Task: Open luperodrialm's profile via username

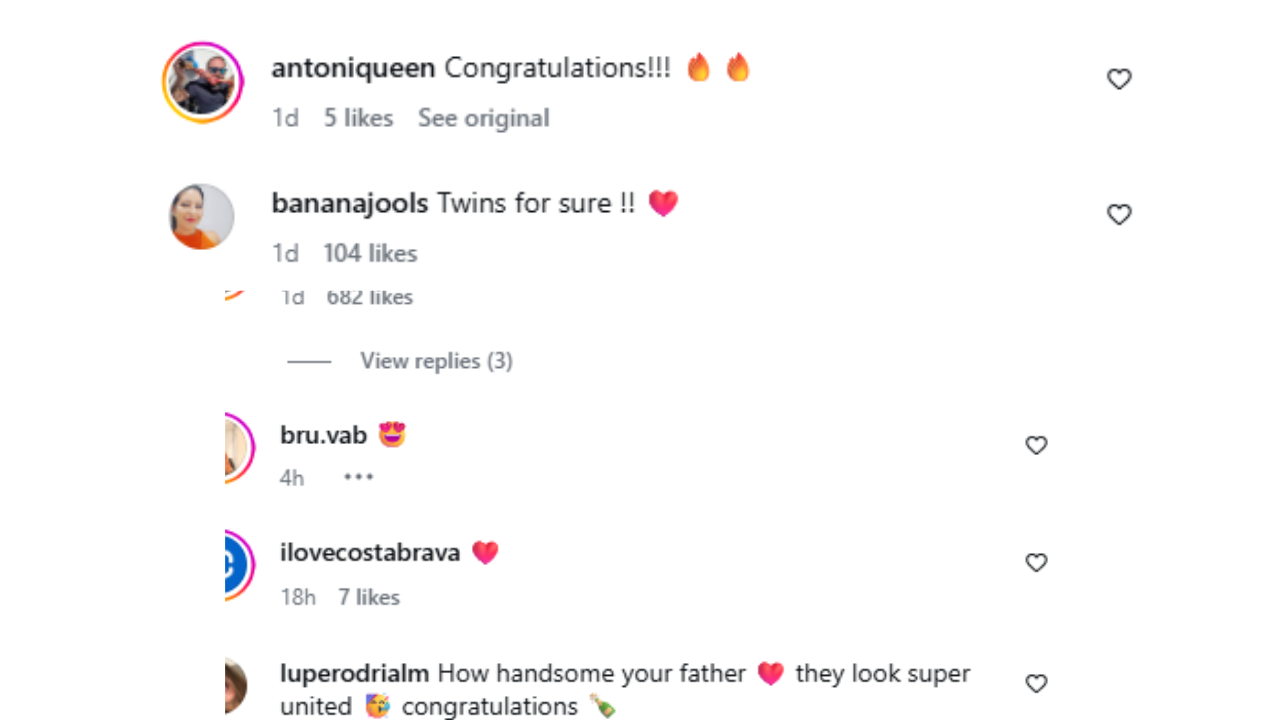Action: coord(354,673)
